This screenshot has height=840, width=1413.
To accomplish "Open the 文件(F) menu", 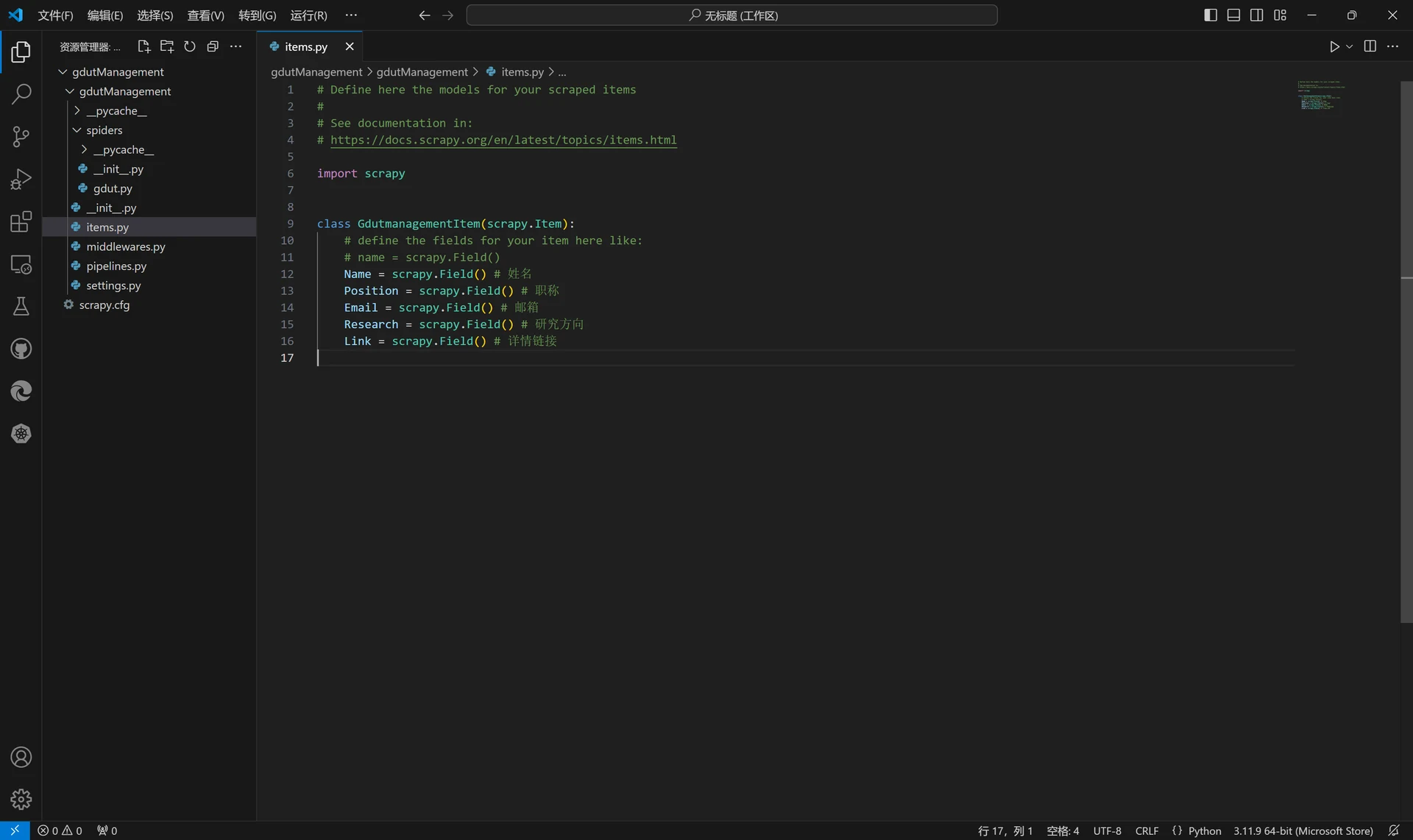I will [x=55, y=15].
